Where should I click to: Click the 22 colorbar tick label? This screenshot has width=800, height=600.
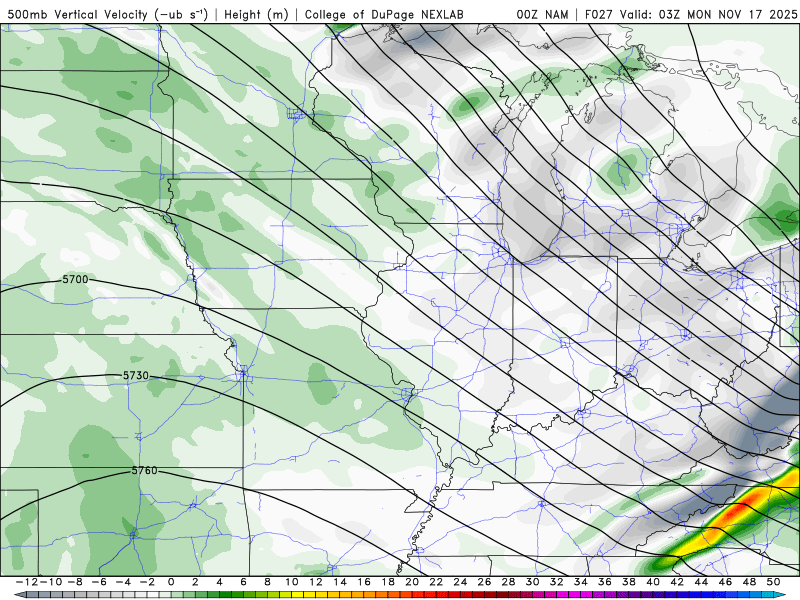(436, 582)
